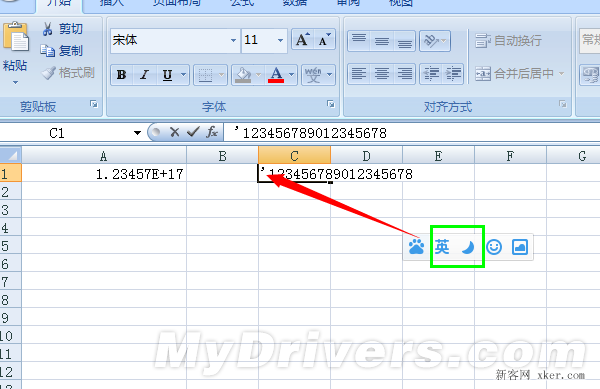
Task: Click the Increase Indent button
Action: click(453, 73)
